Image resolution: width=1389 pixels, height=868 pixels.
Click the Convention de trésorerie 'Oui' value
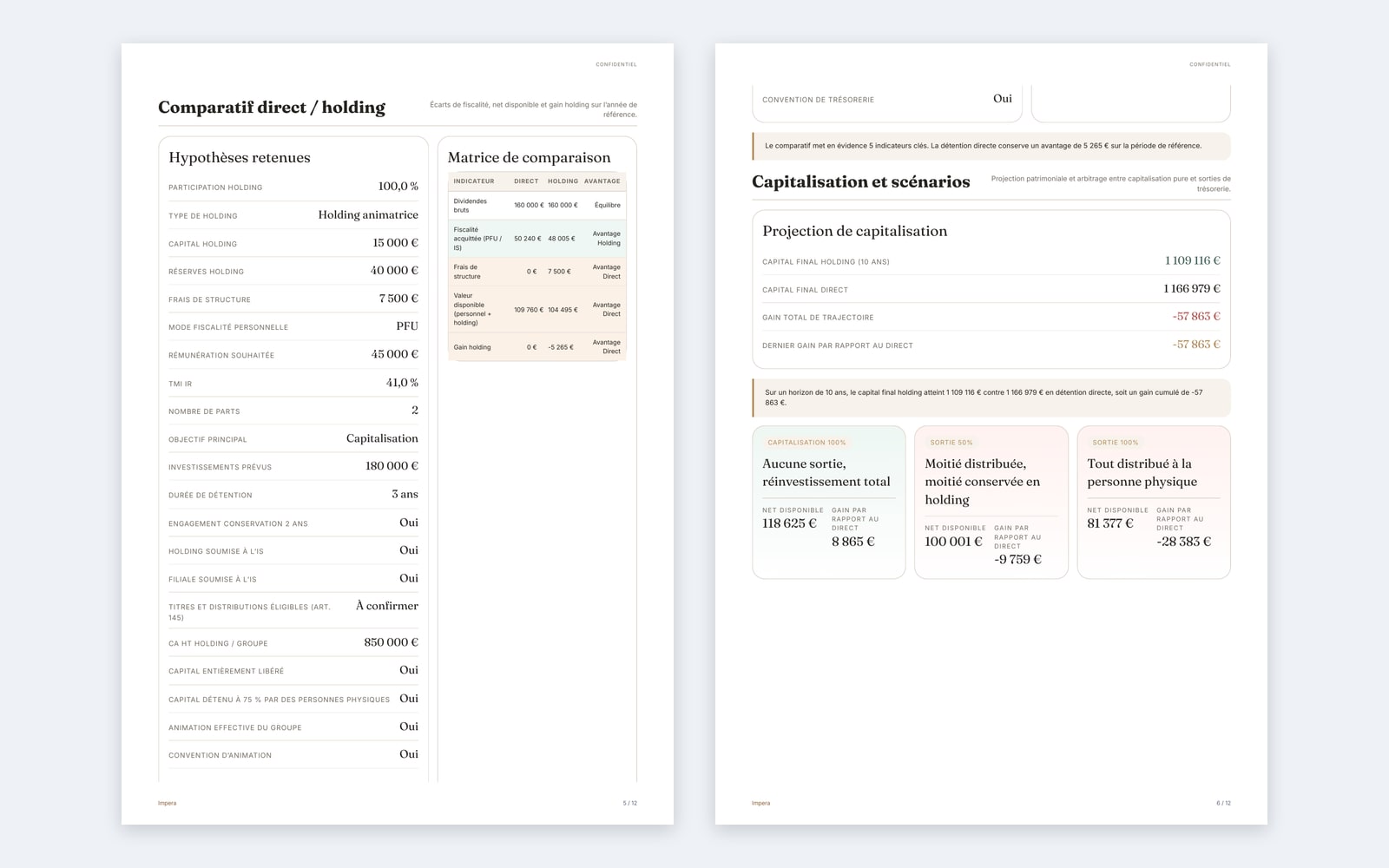tap(1002, 98)
